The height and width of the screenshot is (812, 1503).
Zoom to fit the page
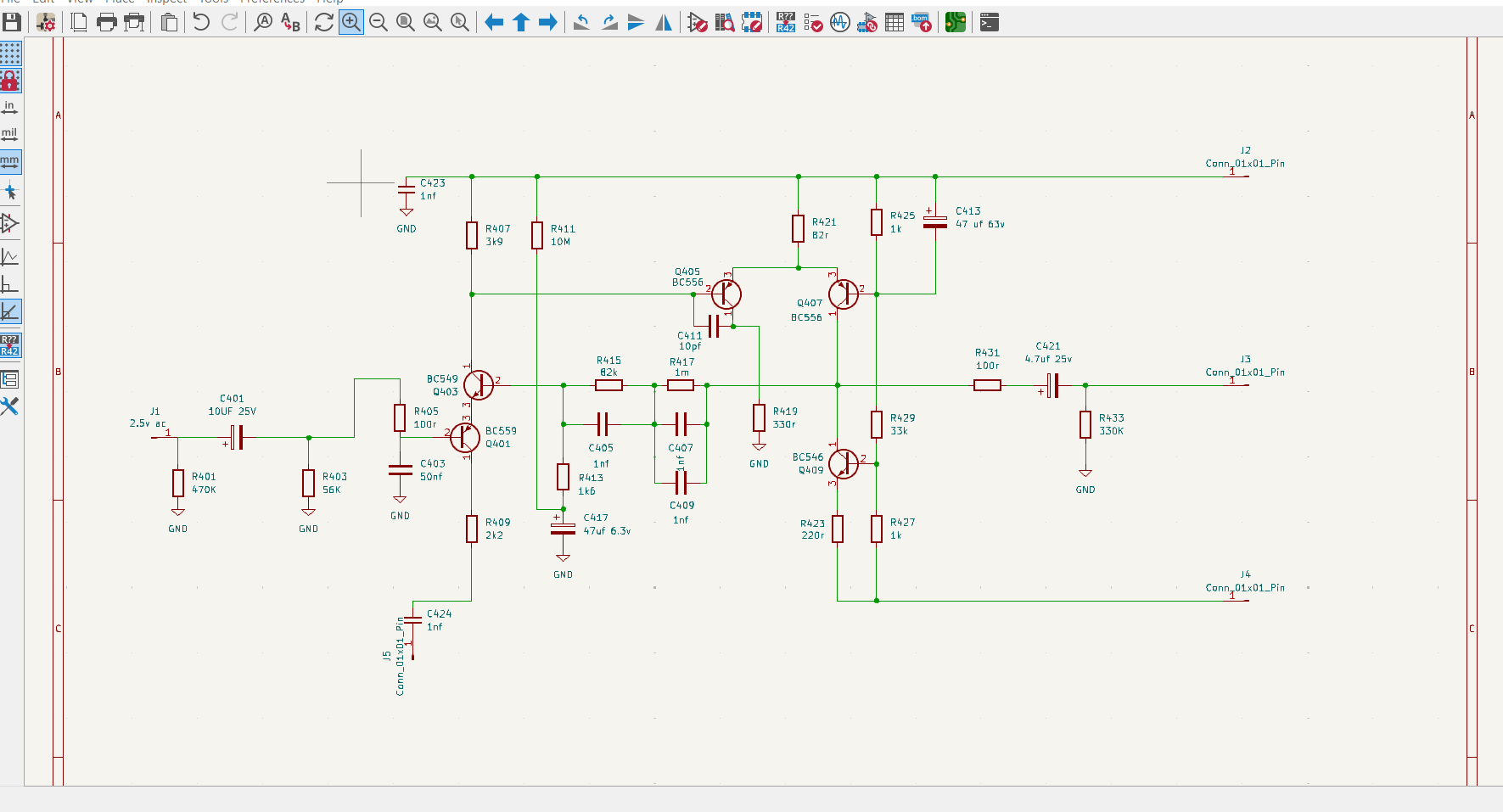406,22
